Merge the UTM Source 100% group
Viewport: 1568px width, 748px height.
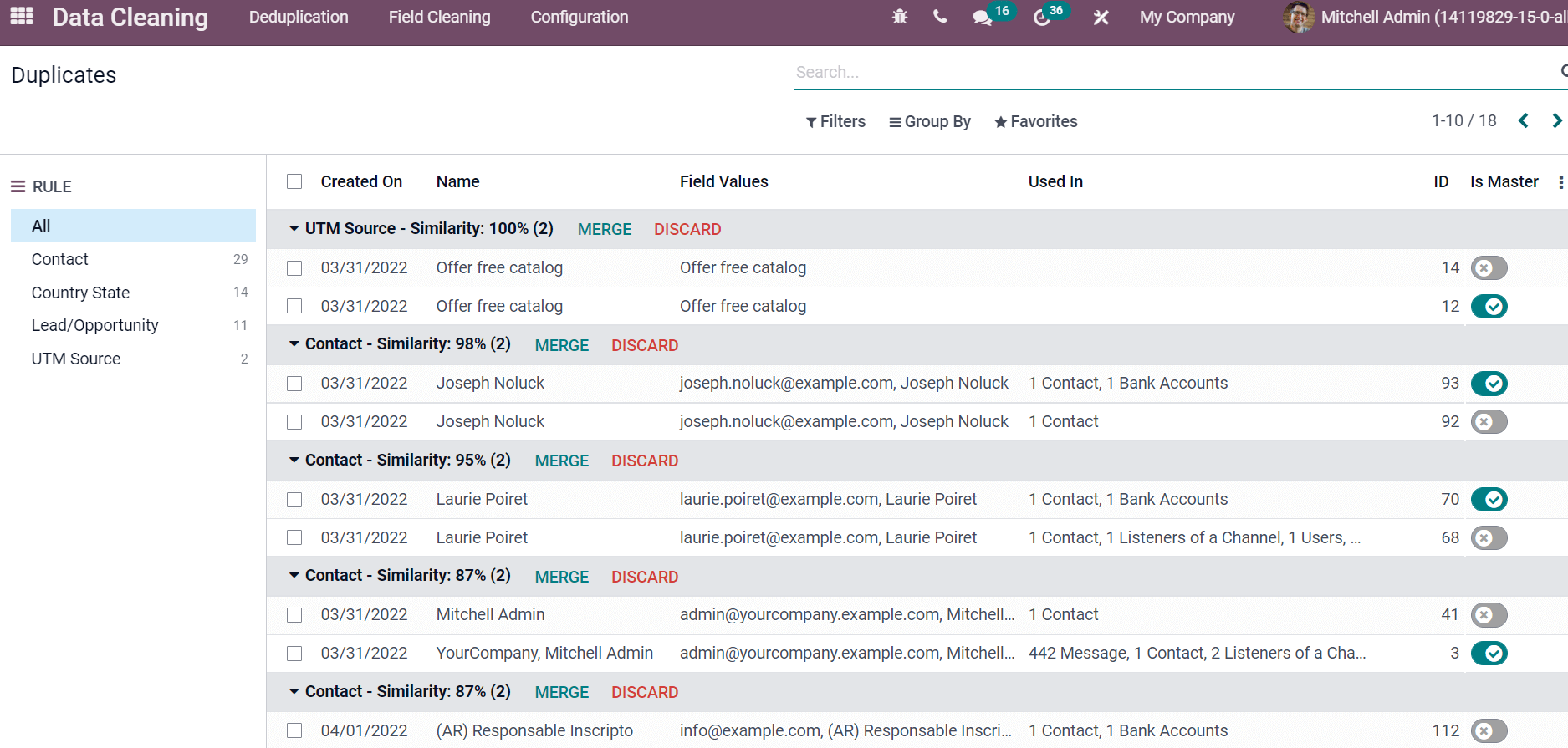[x=605, y=229]
